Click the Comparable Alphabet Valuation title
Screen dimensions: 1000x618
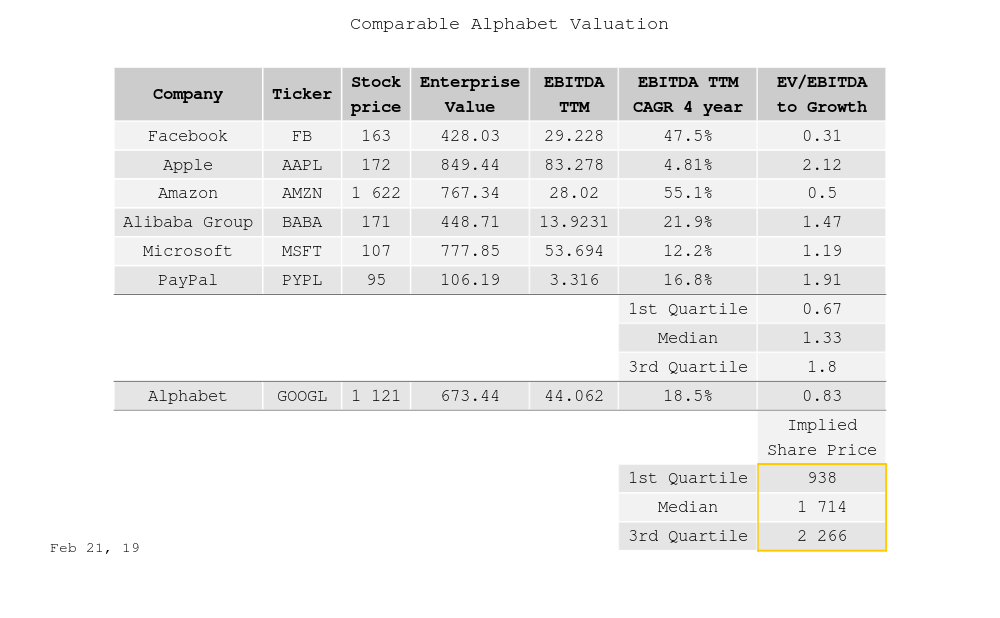point(509,24)
